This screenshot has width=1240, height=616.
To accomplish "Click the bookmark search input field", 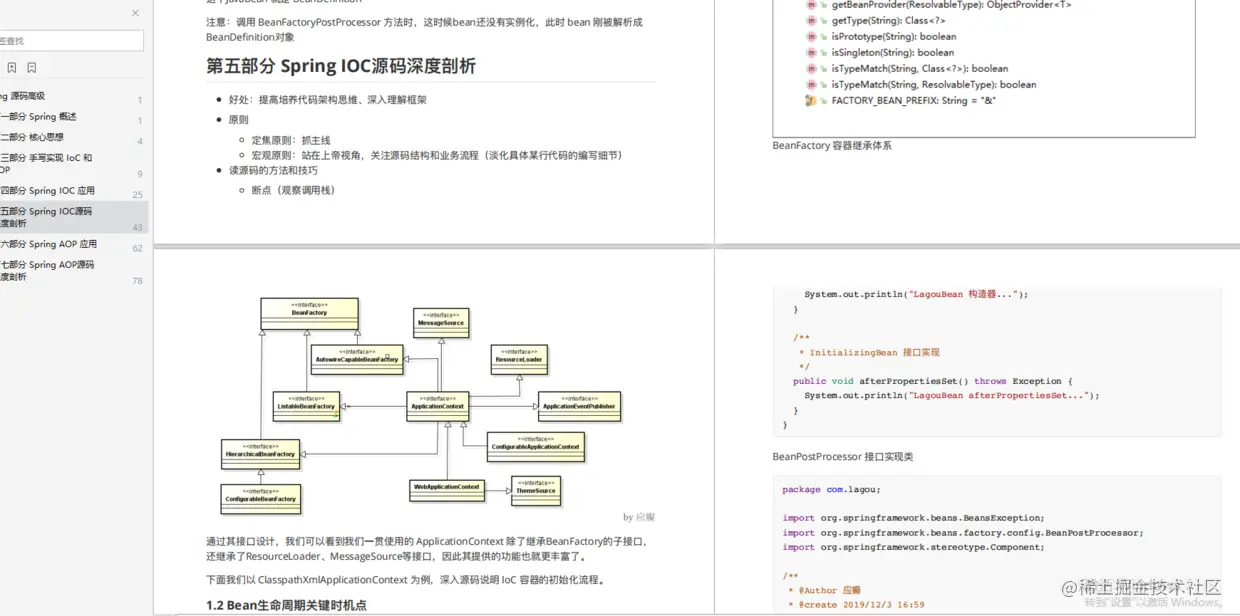I will coord(71,41).
